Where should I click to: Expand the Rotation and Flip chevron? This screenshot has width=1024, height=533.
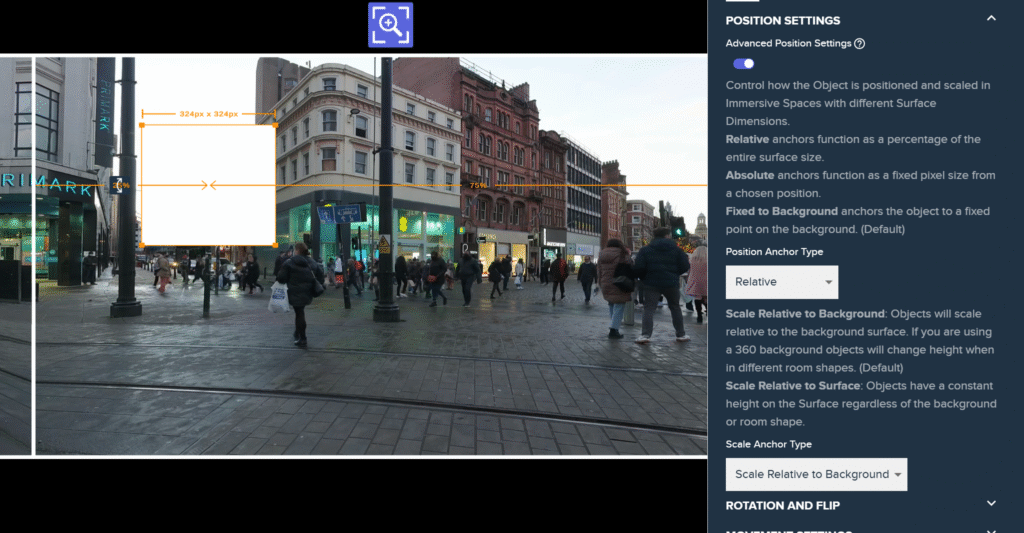click(x=991, y=504)
